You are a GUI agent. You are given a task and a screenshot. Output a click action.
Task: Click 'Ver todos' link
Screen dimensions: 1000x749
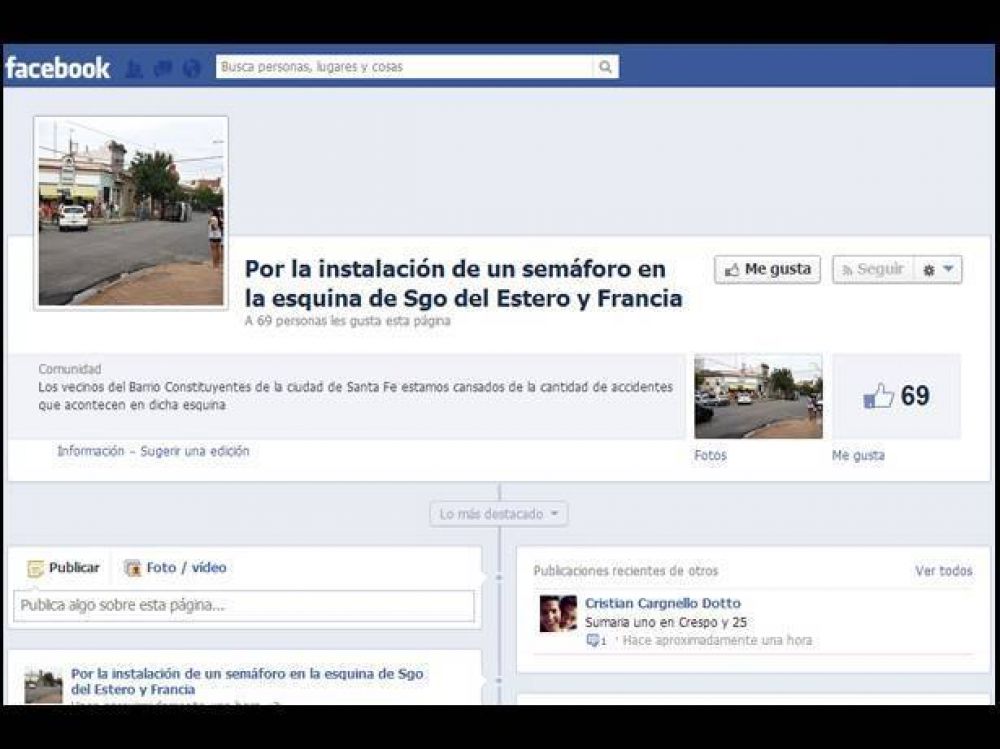click(x=944, y=570)
